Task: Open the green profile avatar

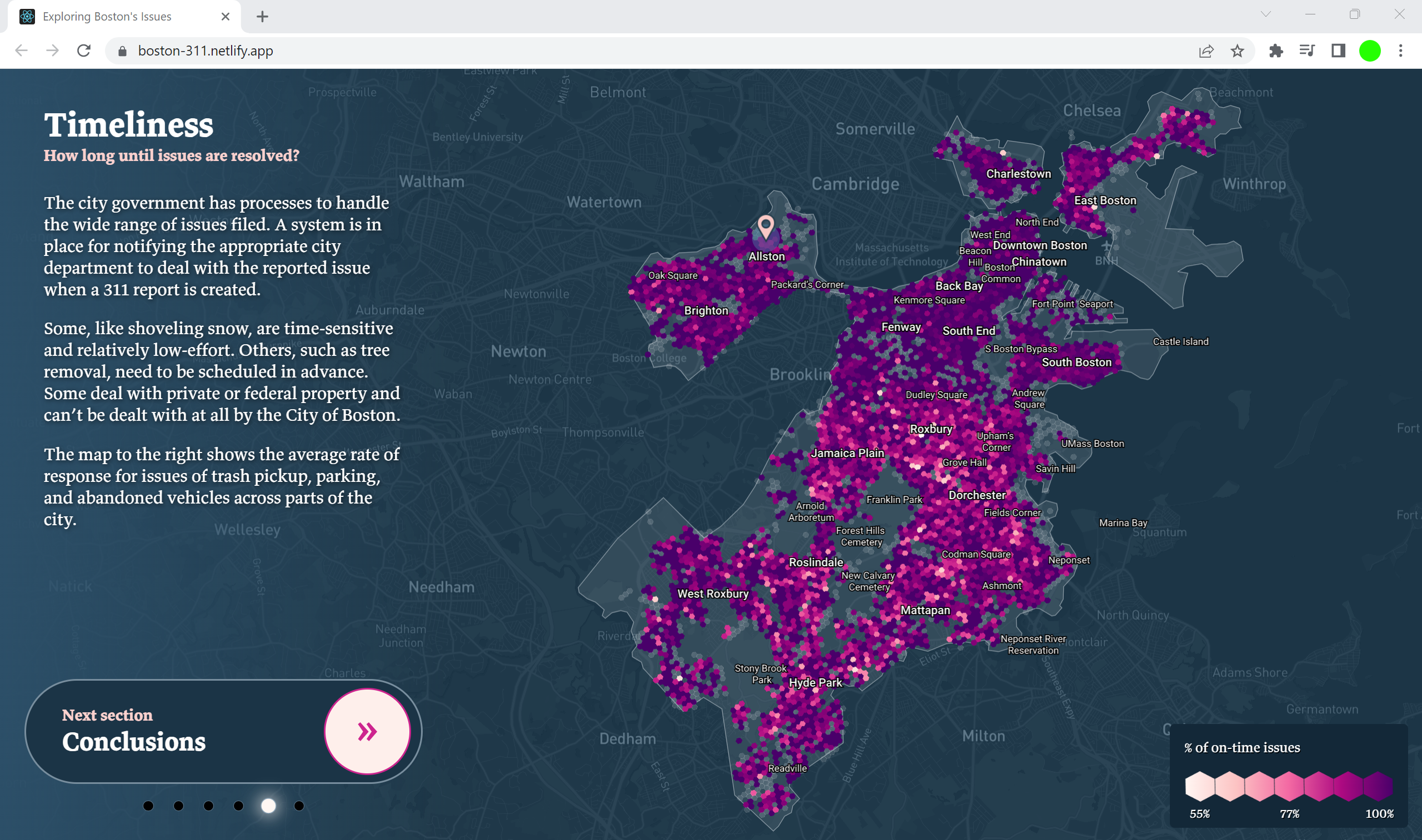Action: 1369,51
